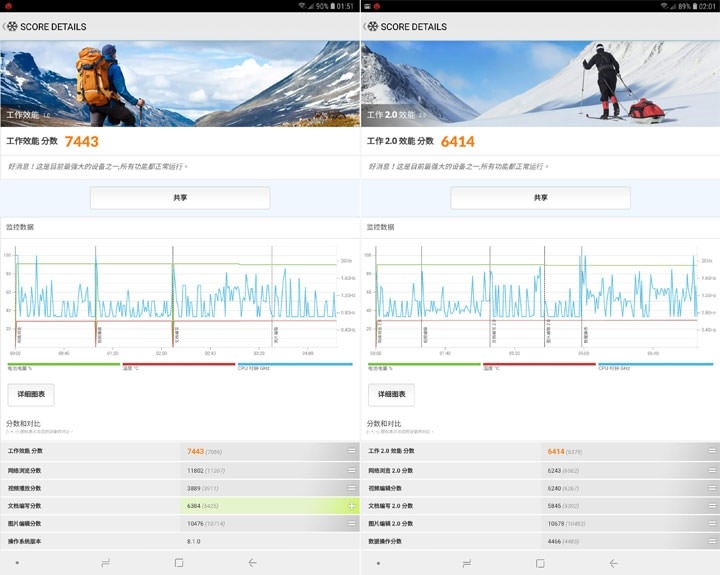Tap recent apps icon on Work 2.0 screen
720x575 pixels.
467,563
